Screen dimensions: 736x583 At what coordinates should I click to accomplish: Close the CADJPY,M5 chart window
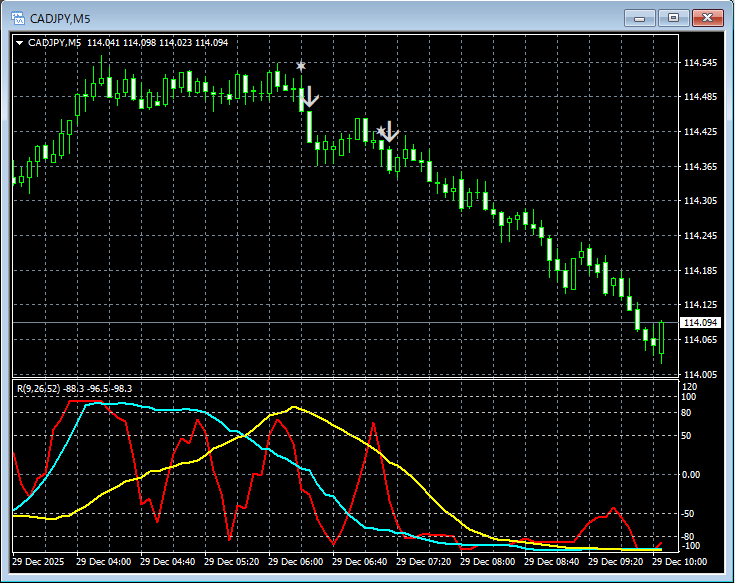(x=707, y=17)
